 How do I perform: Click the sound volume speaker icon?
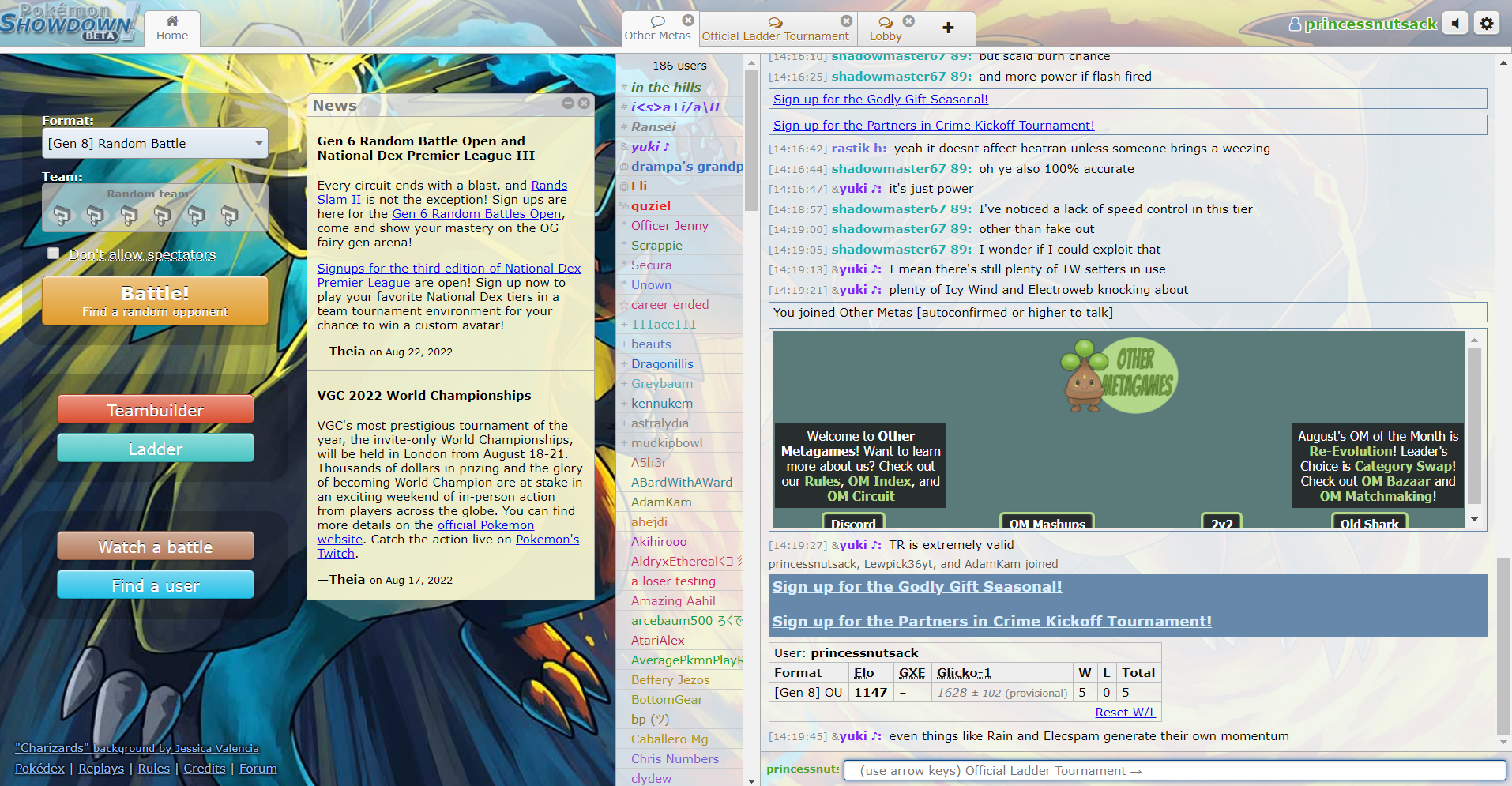tap(1455, 24)
